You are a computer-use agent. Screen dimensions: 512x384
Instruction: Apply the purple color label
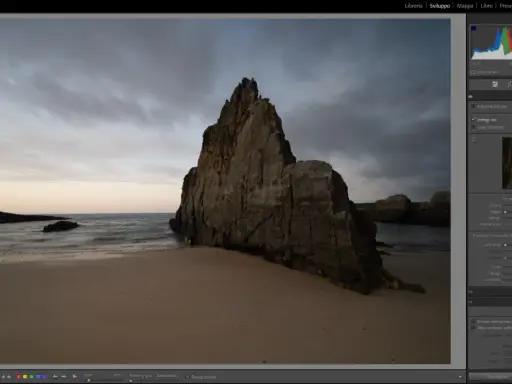tap(44, 377)
